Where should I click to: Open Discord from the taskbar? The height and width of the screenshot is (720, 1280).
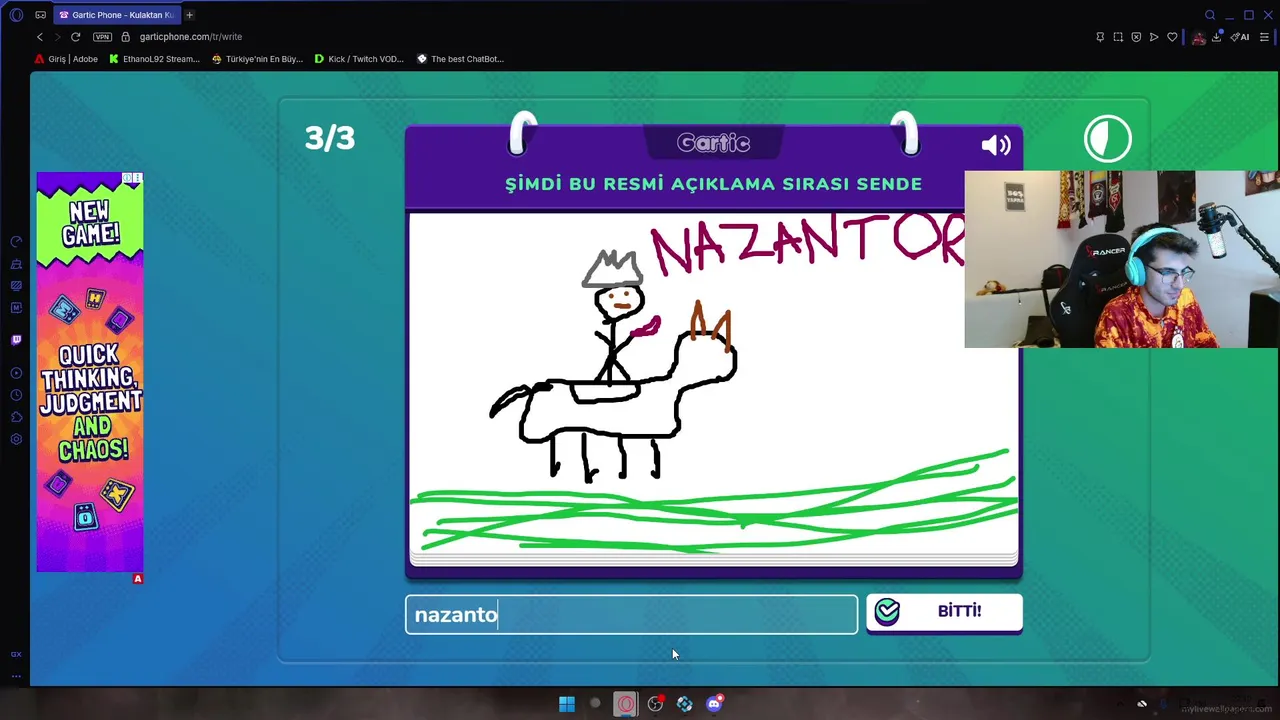coord(714,704)
